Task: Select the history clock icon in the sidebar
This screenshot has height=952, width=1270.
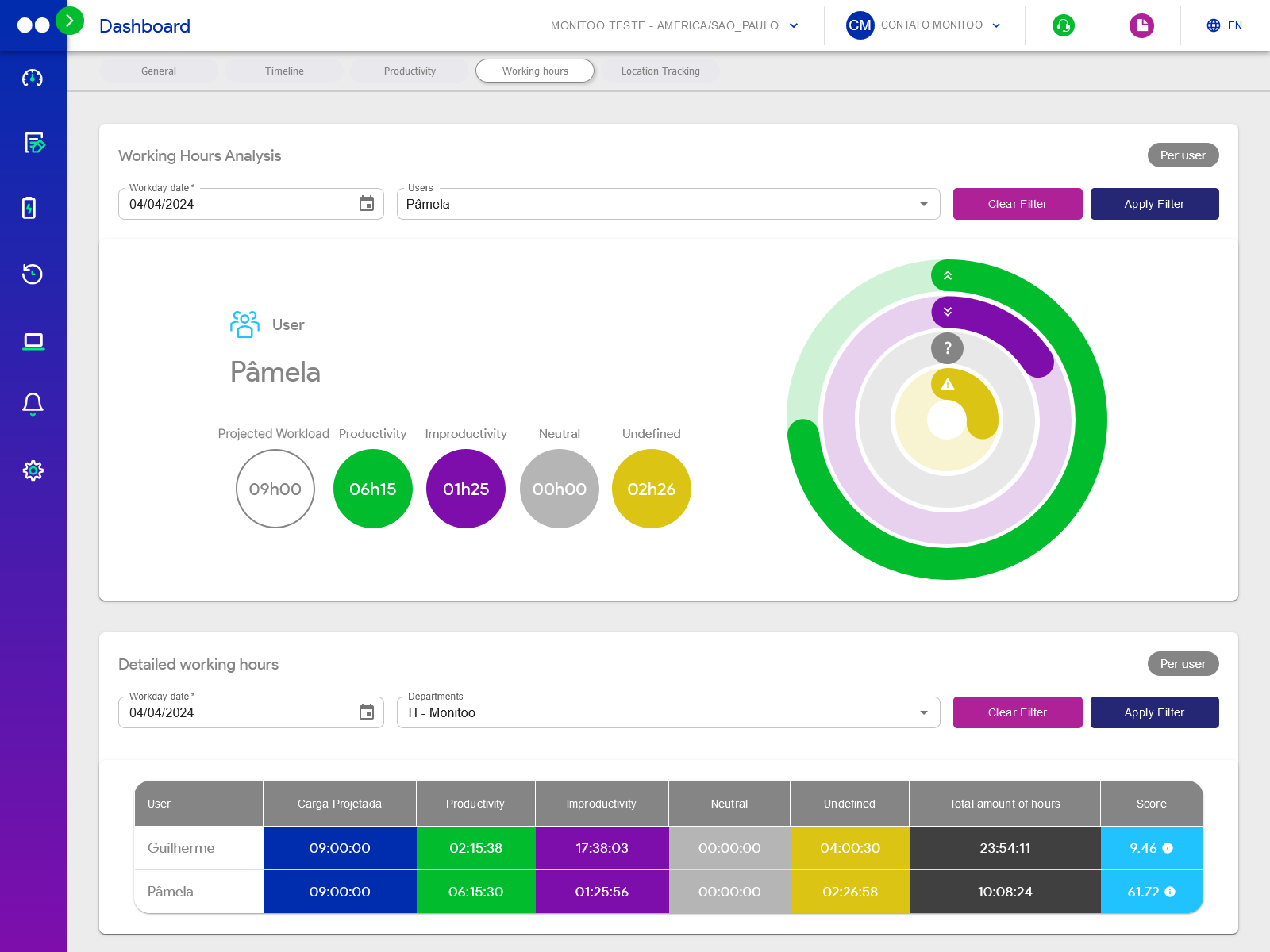Action: pyautogui.click(x=33, y=274)
